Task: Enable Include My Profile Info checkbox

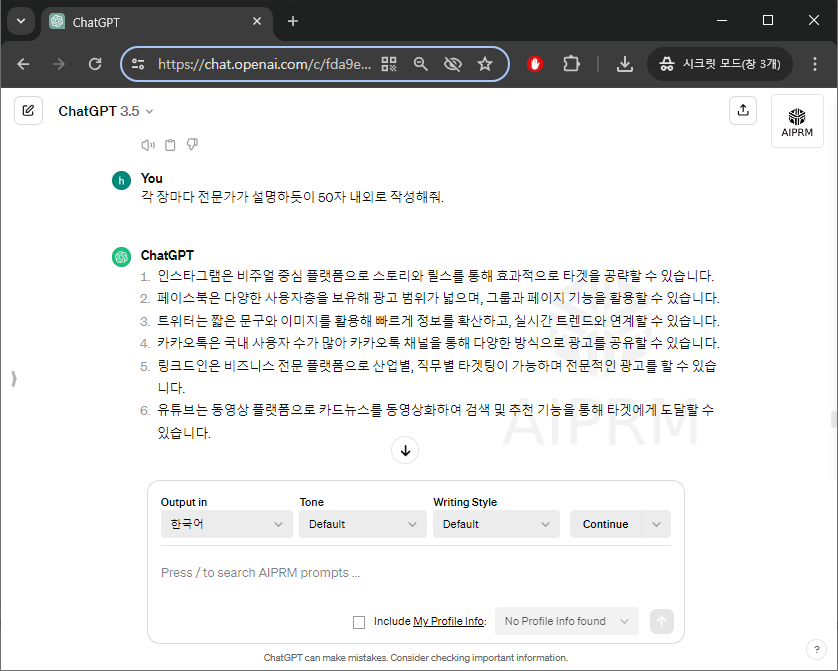Action: [359, 622]
